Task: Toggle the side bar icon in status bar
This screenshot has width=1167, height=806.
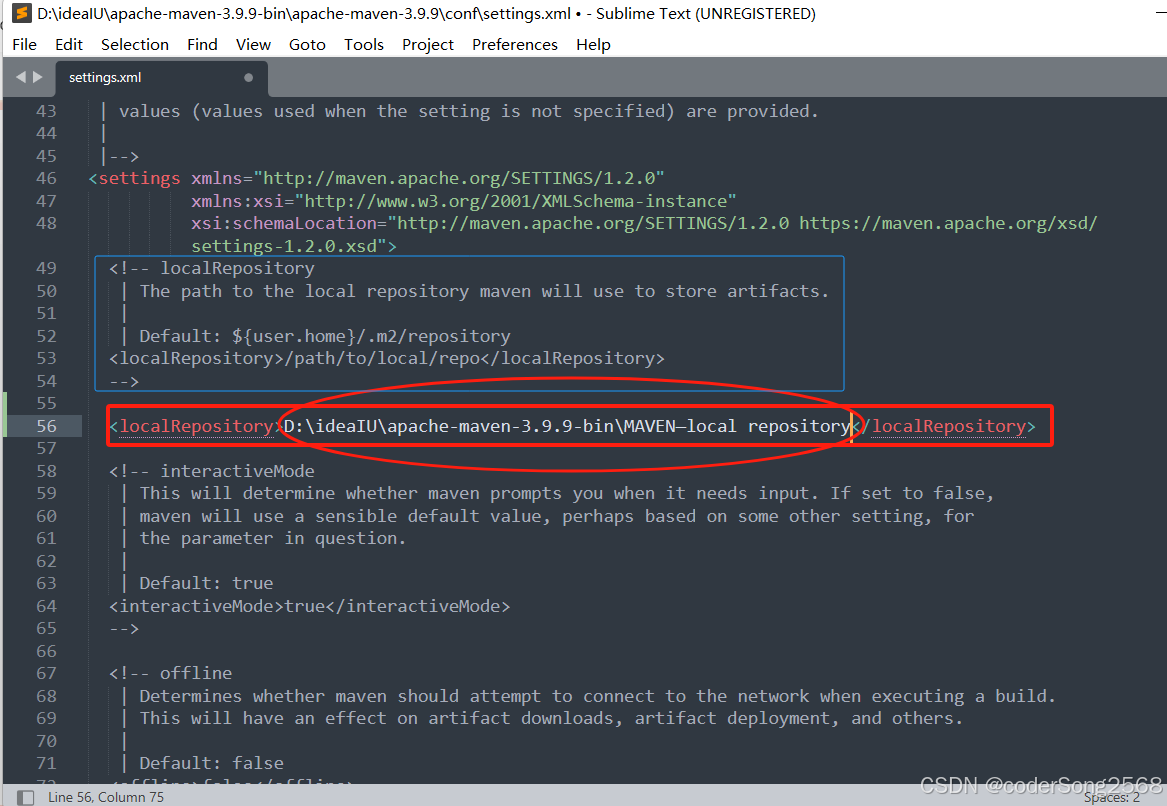Action: [x=25, y=797]
